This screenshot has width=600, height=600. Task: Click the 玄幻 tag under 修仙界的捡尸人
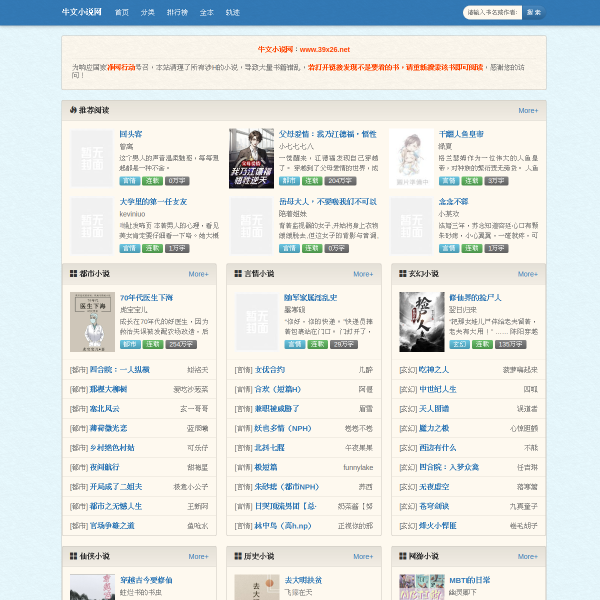pos(460,344)
